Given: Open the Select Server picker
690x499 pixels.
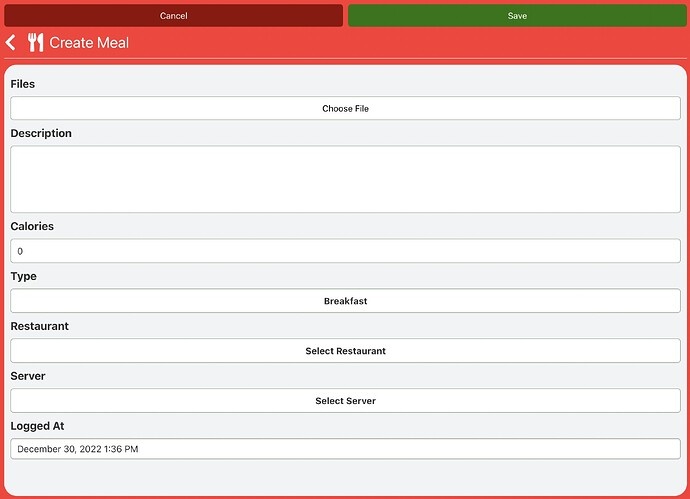Looking at the screenshot, I should pos(345,400).
